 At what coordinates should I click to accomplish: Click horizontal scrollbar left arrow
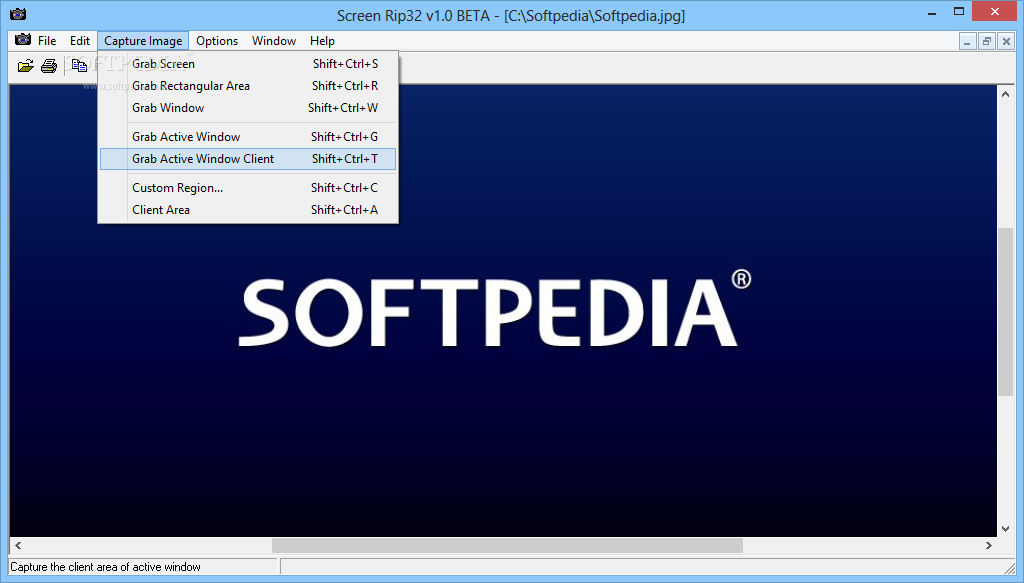[18, 545]
